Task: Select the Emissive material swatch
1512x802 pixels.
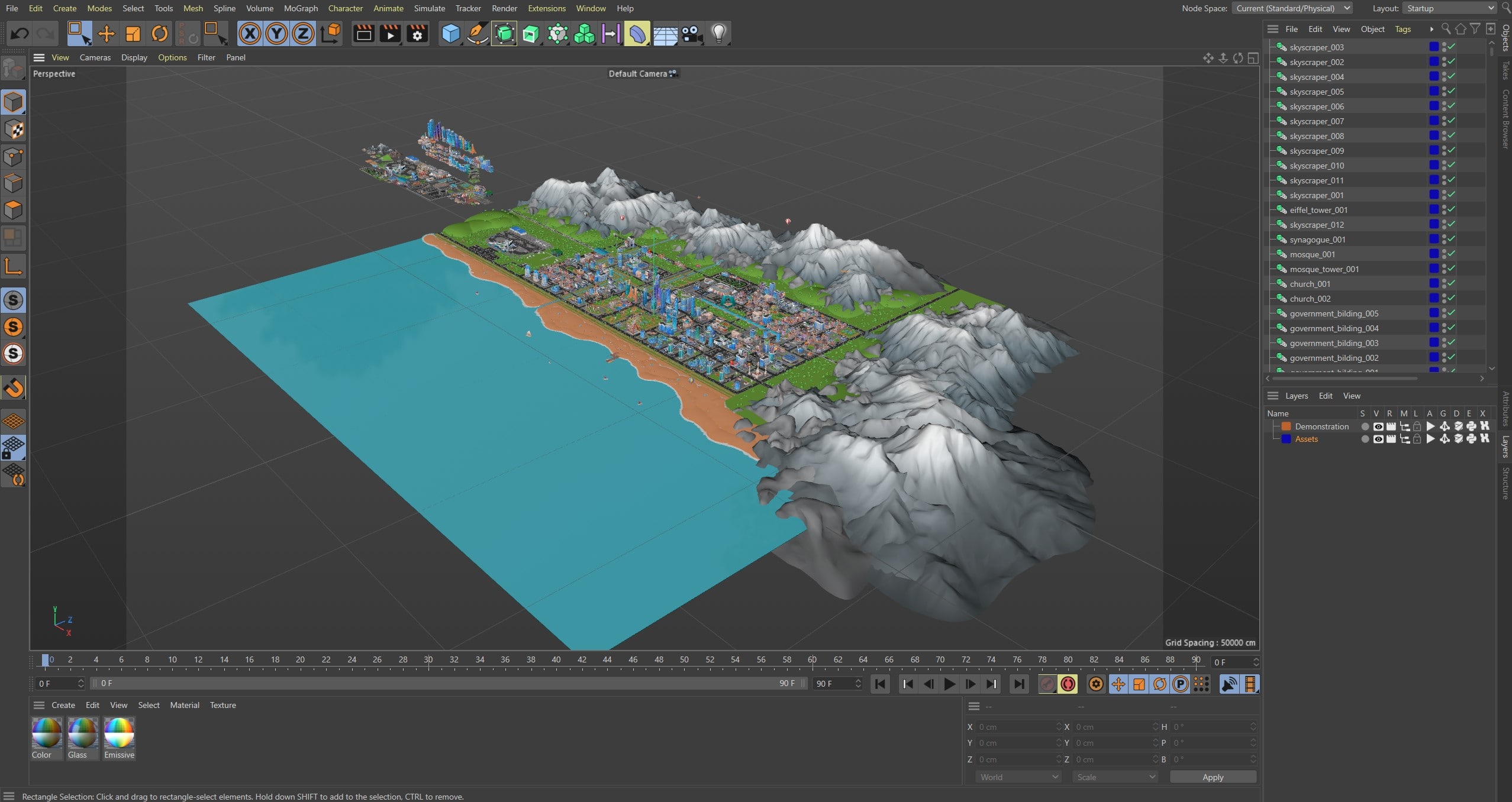Action: (x=119, y=733)
